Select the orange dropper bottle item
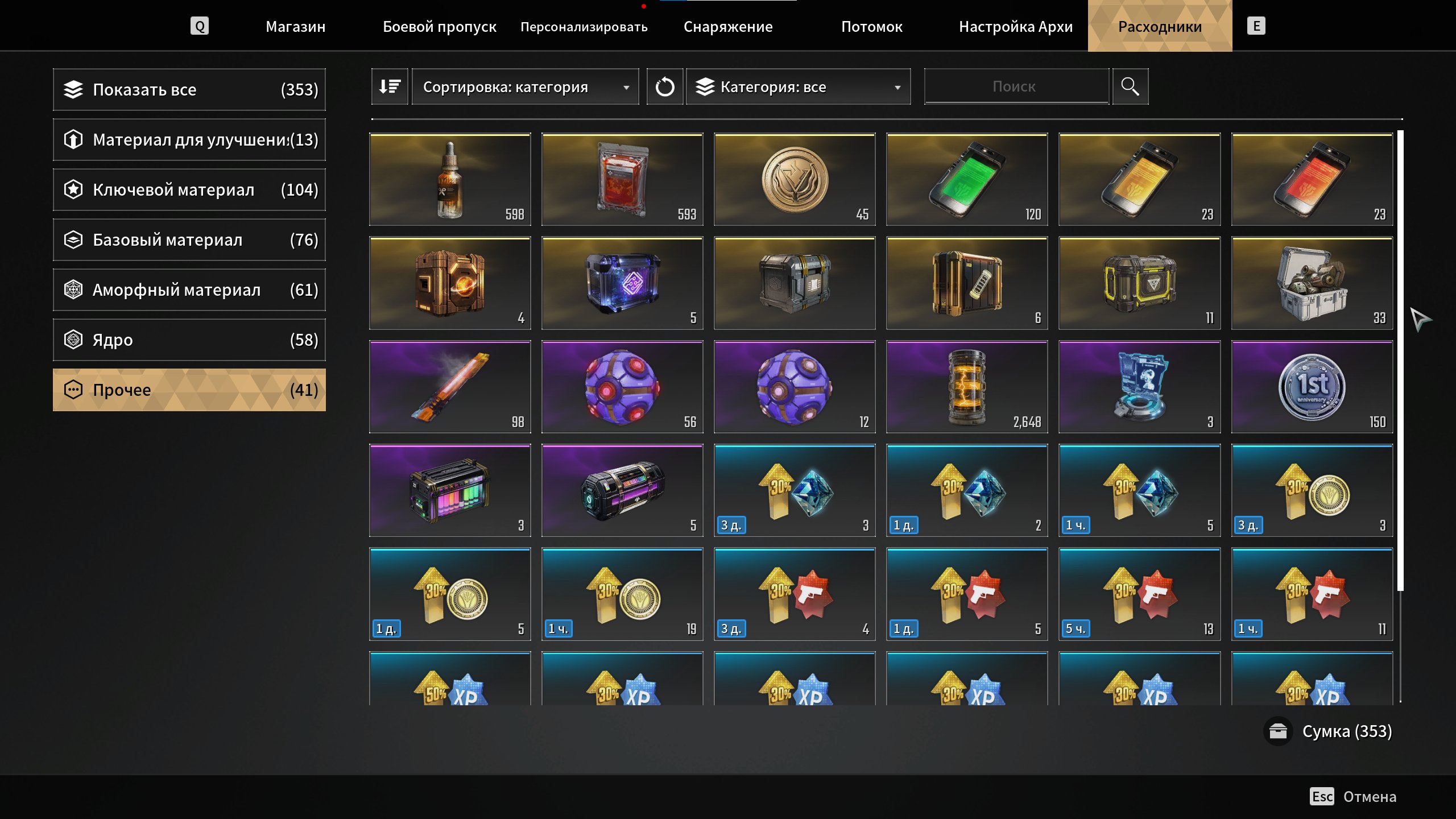Image resolution: width=1456 pixels, height=819 pixels. coord(450,180)
